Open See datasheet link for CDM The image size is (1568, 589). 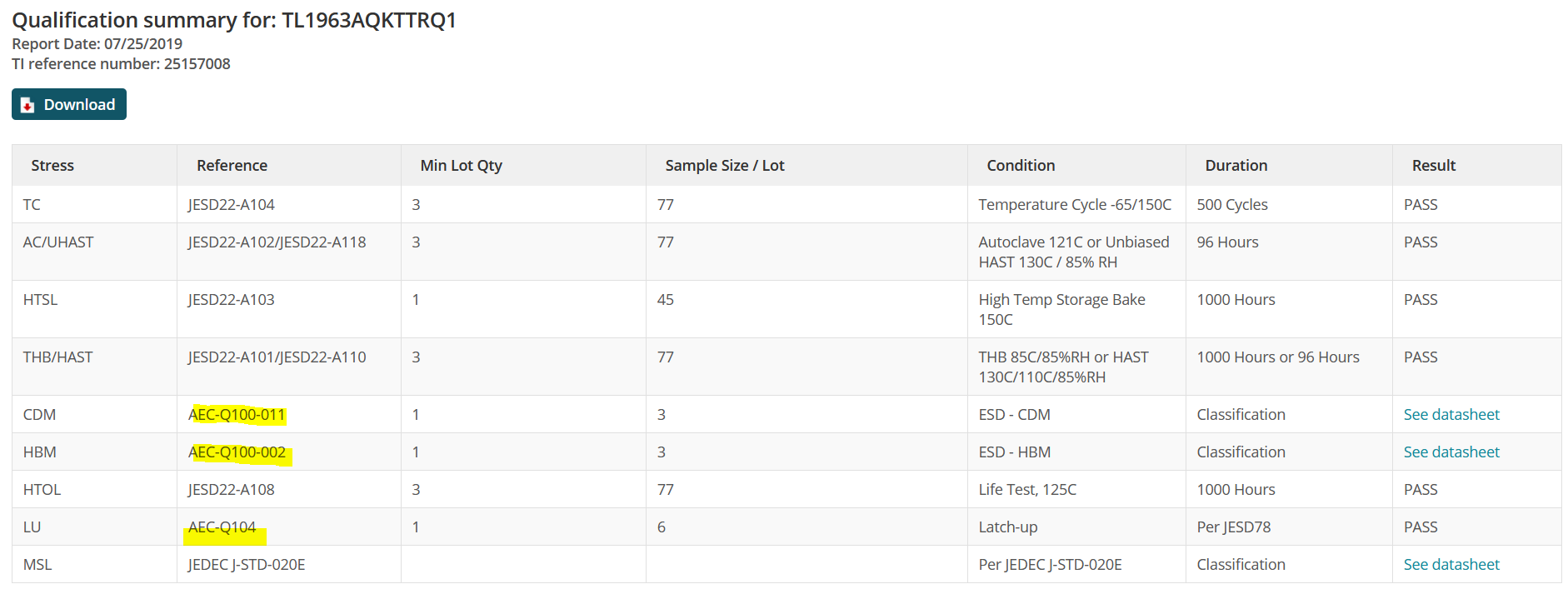point(1451,415)
